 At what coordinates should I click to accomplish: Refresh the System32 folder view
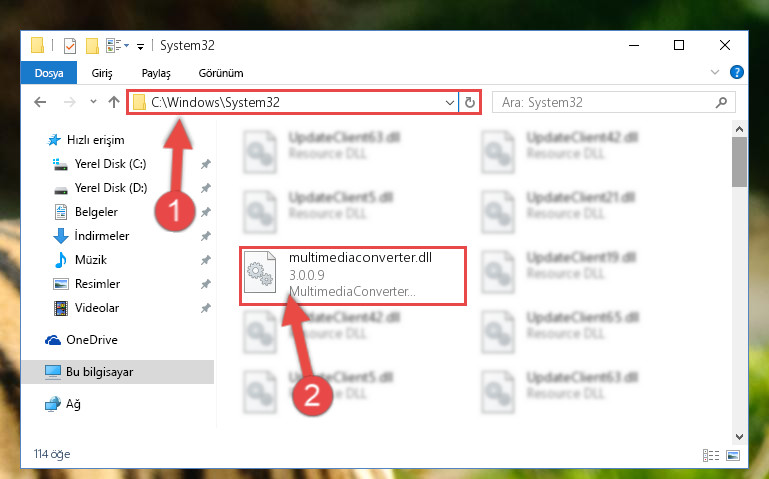pyautogui.click(x=469, y=102)
